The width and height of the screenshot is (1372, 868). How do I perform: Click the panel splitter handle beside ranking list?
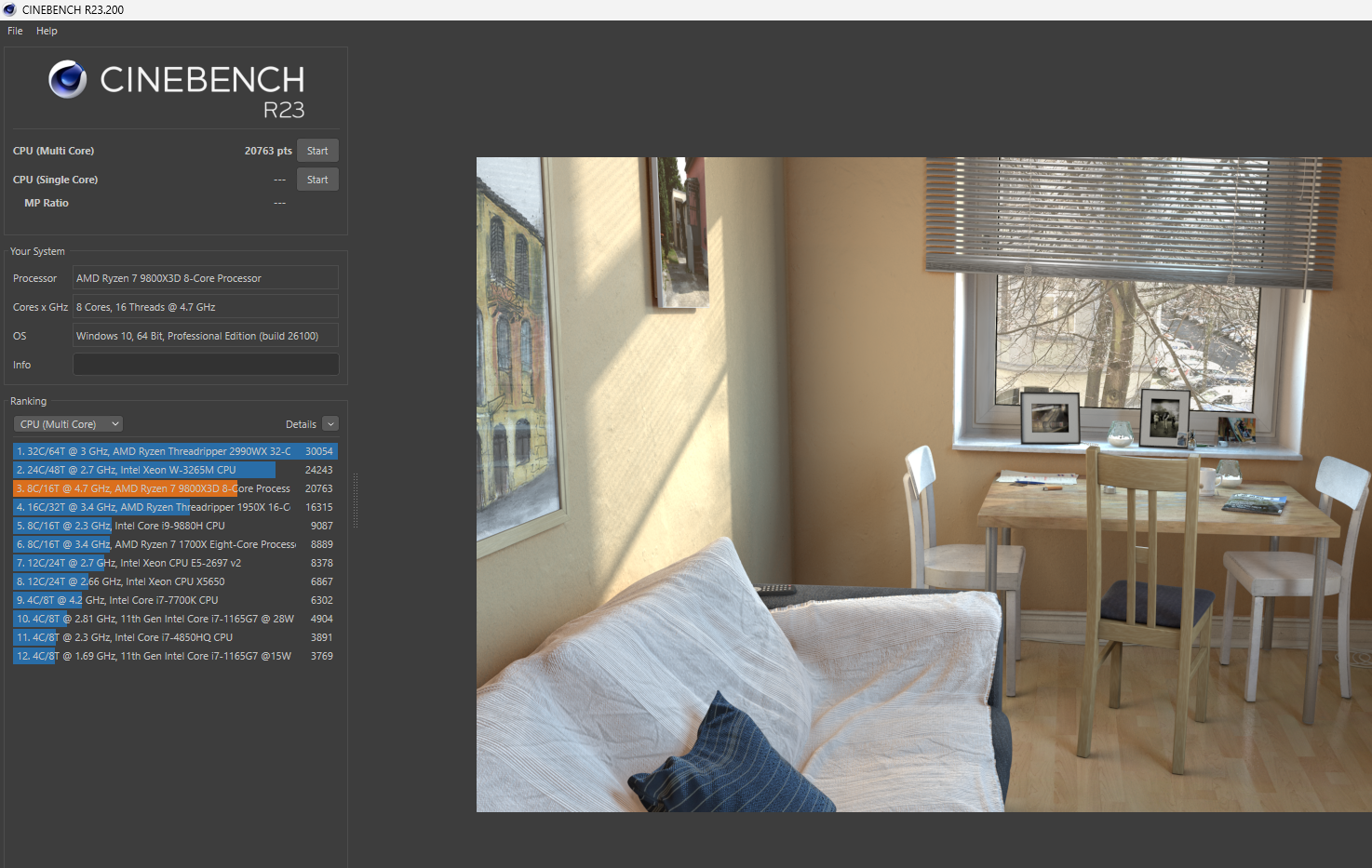pyautogui.click(x=355, y=501)
